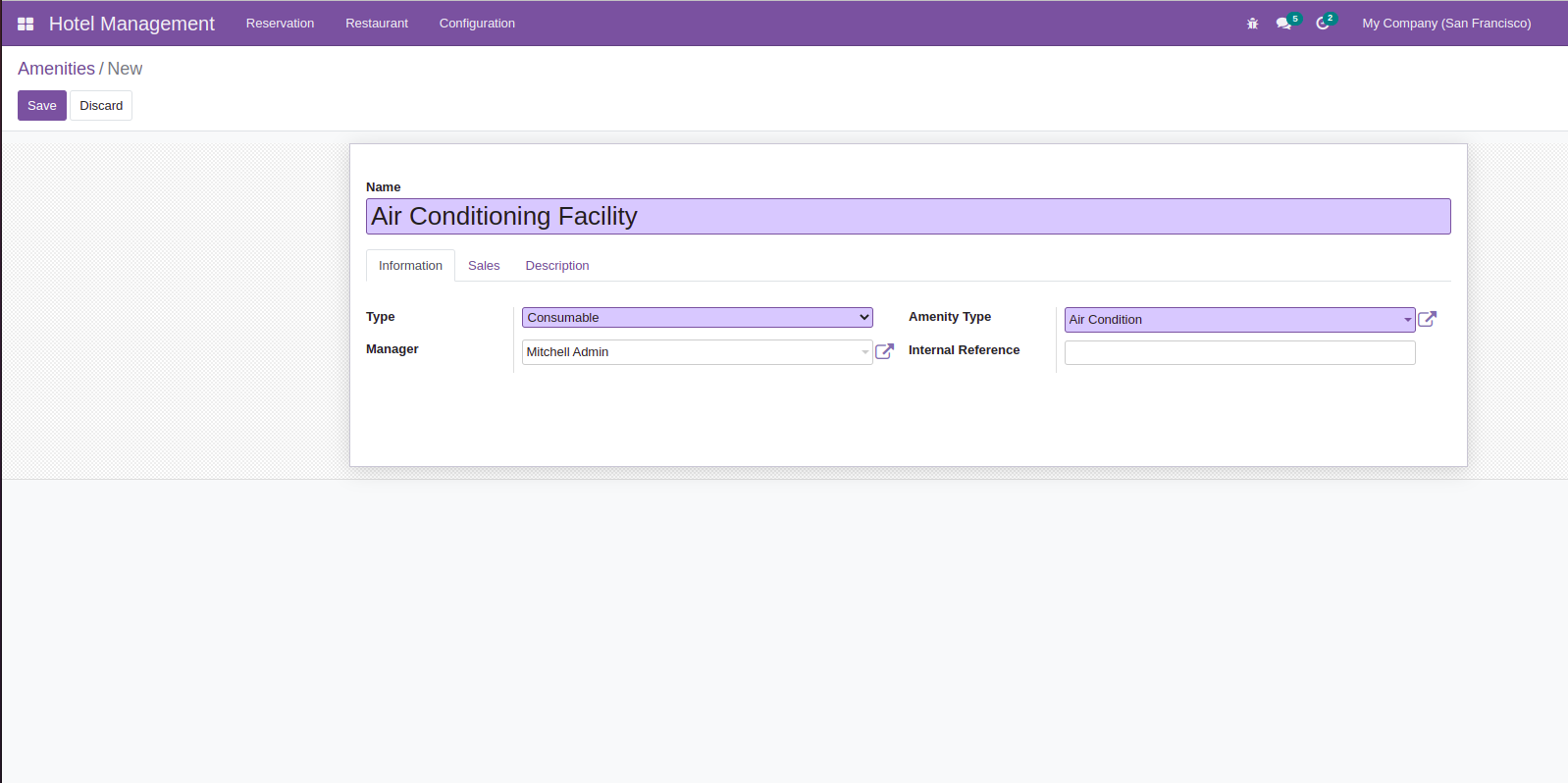Viewport: 1568px width, 783px height.
Task: Expand the Type Consumable dropdown
Action: pyautogui.click(x=697, y=318)
